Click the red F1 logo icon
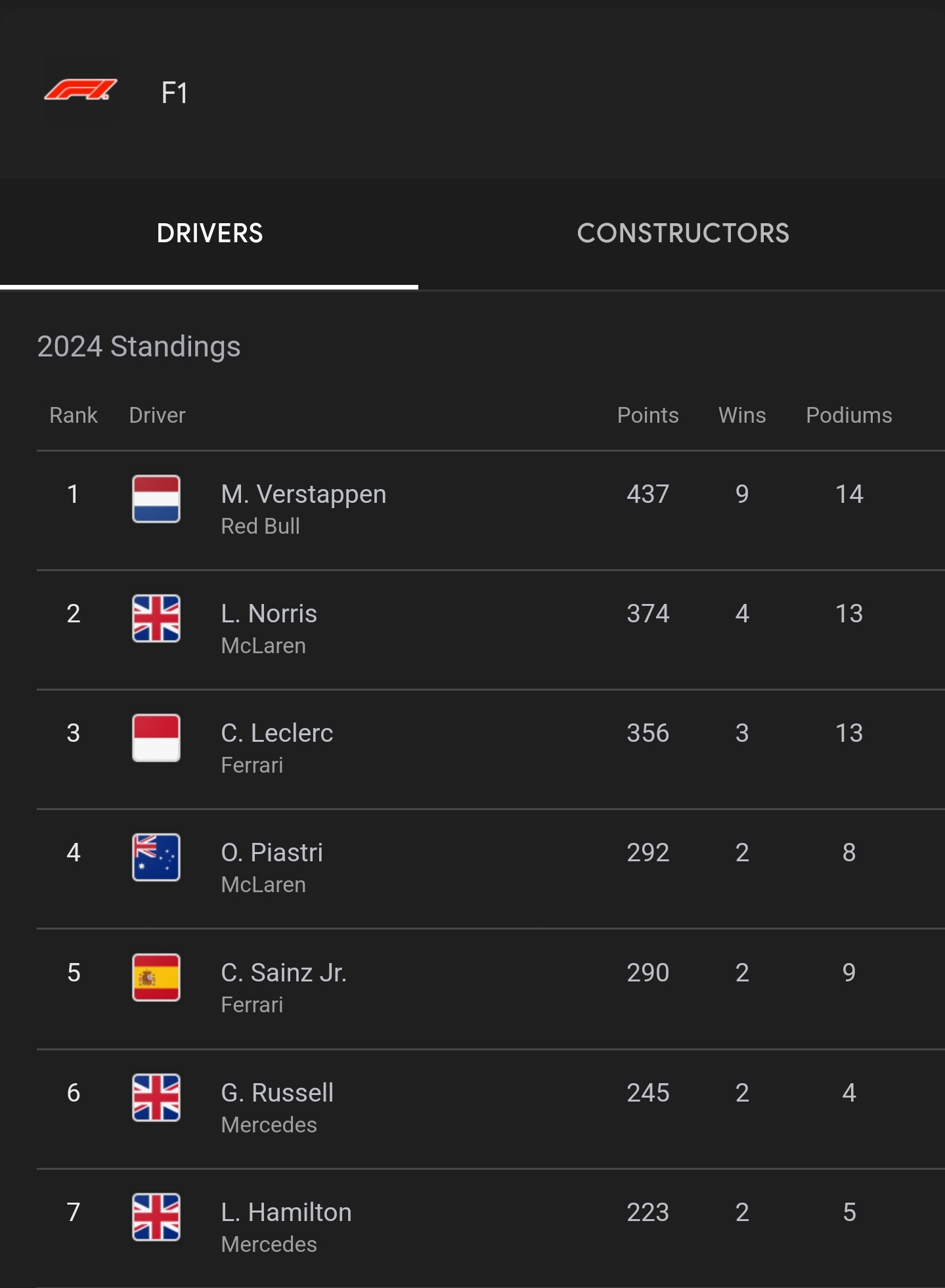The width and height of the screenshot is (945, 1288). (81, 90)
